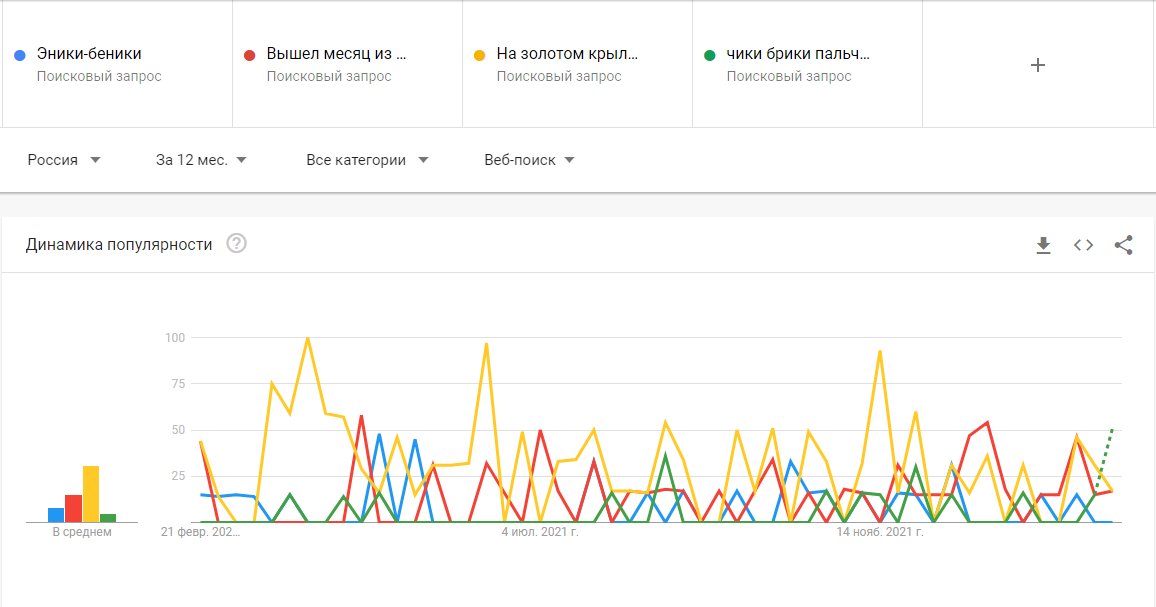Open the help question mark icon
The image size is (1156, 607).
(x=236, y=243)
